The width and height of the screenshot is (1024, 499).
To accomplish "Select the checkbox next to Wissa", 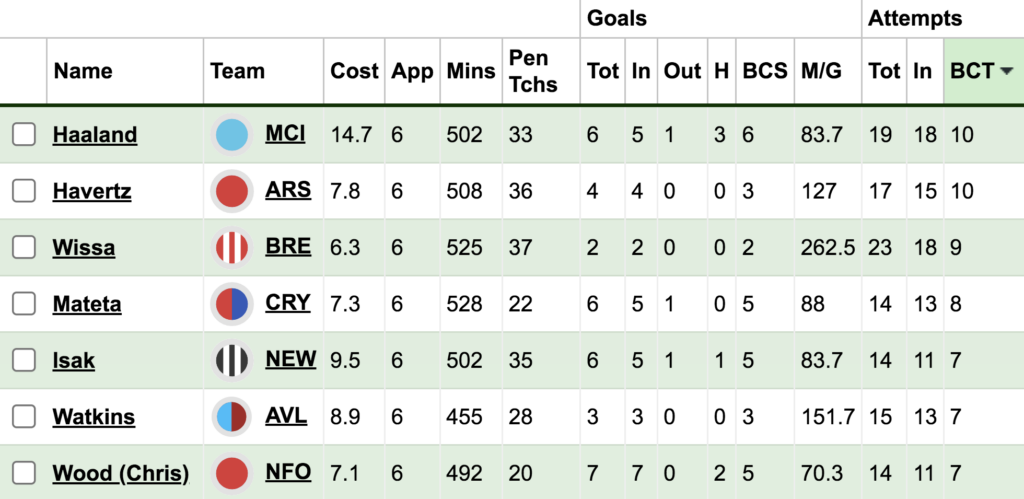I will tap(24, 248).
